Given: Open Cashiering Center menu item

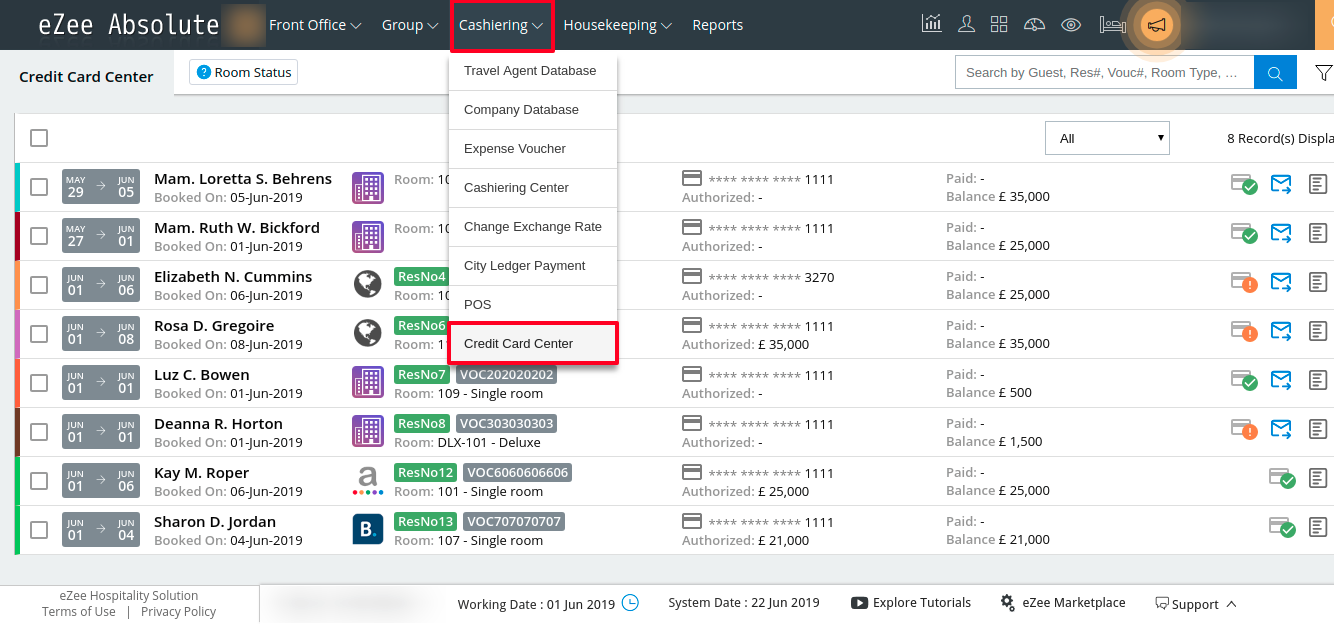Looking at the screenshot, I should tap(533, 188).
